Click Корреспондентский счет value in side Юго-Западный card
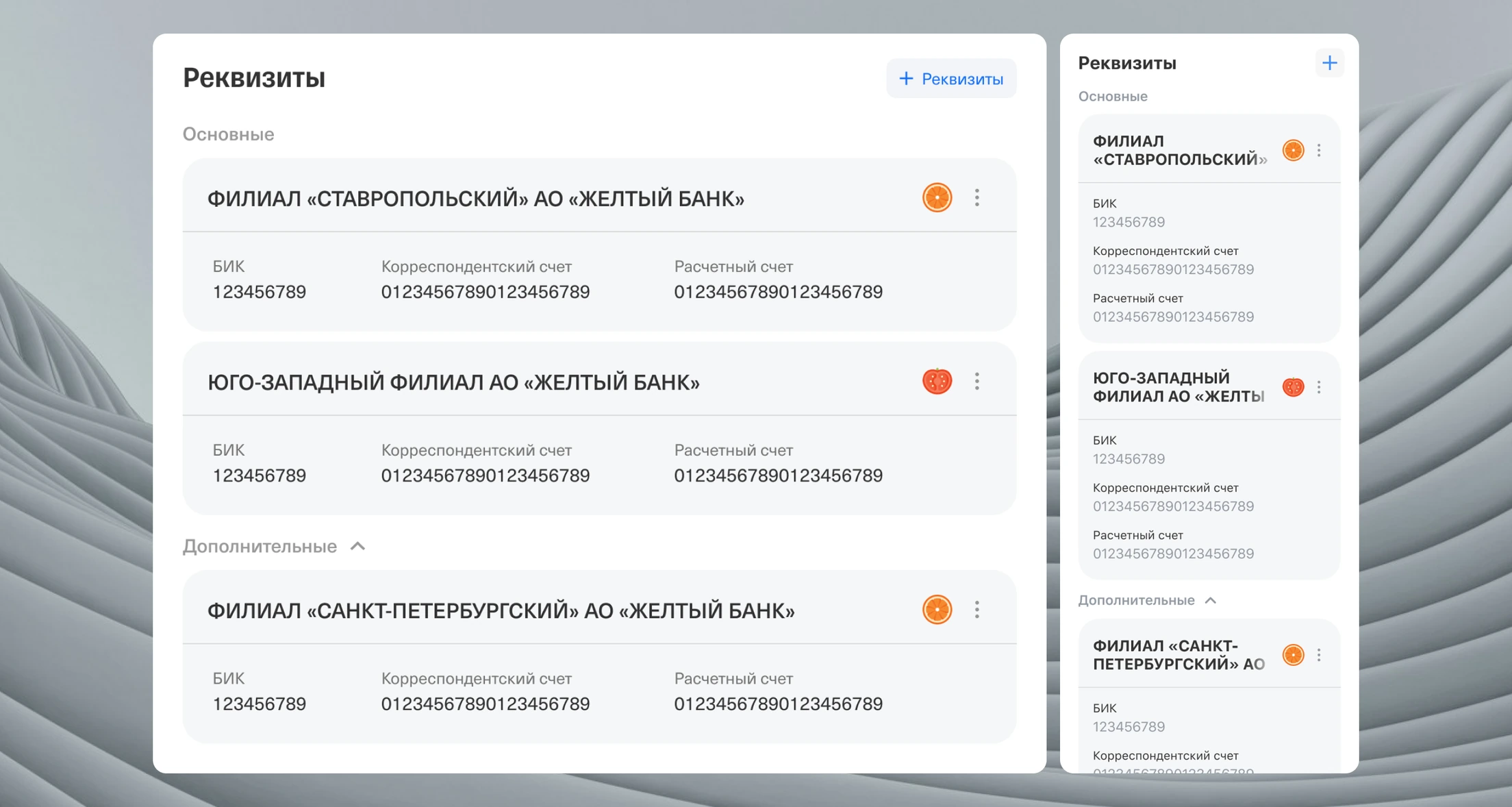The width and height of the screenshot is (1512, 807). 1173,506
